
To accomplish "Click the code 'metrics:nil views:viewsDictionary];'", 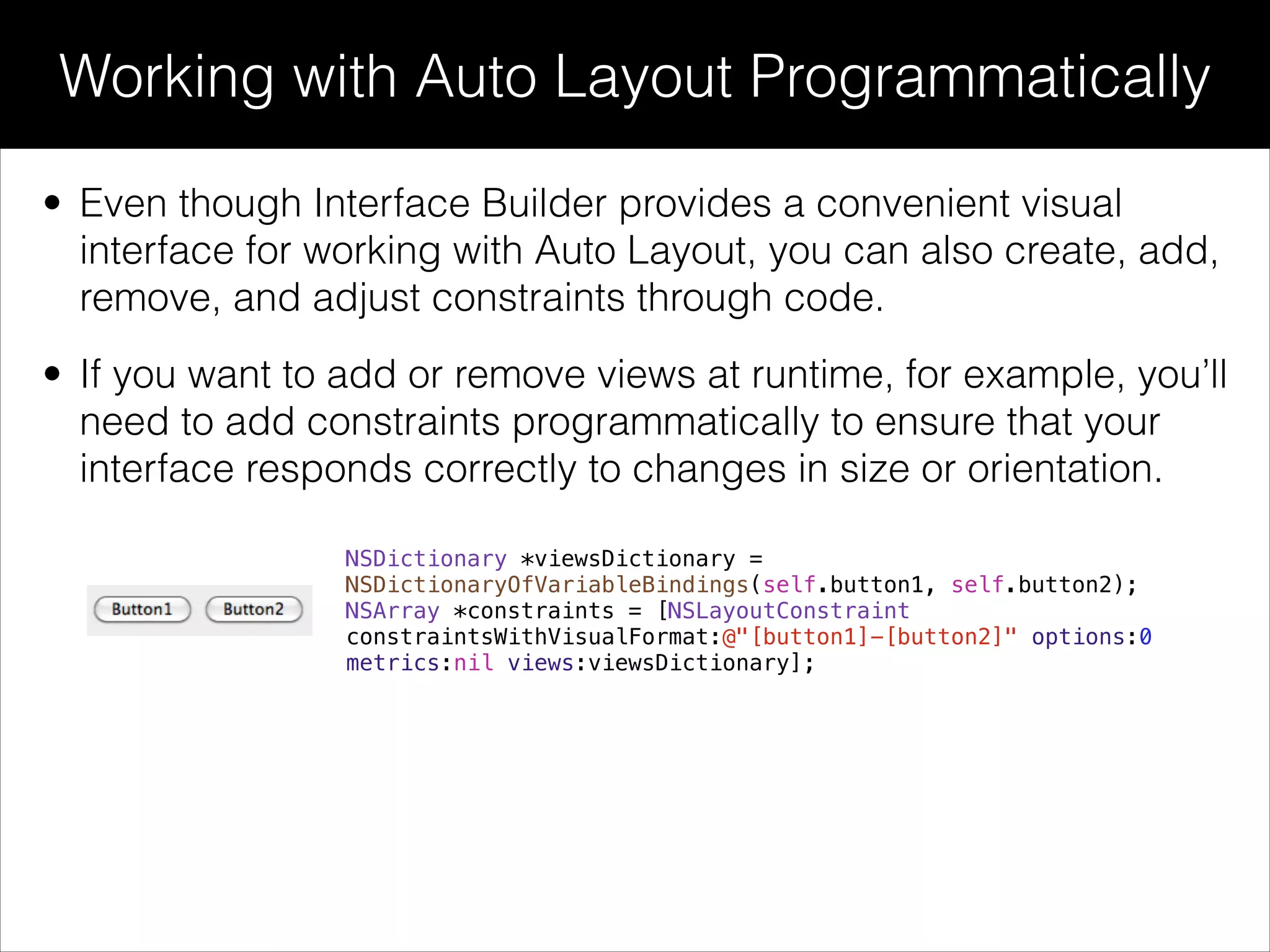I will (x=580, y=663).
